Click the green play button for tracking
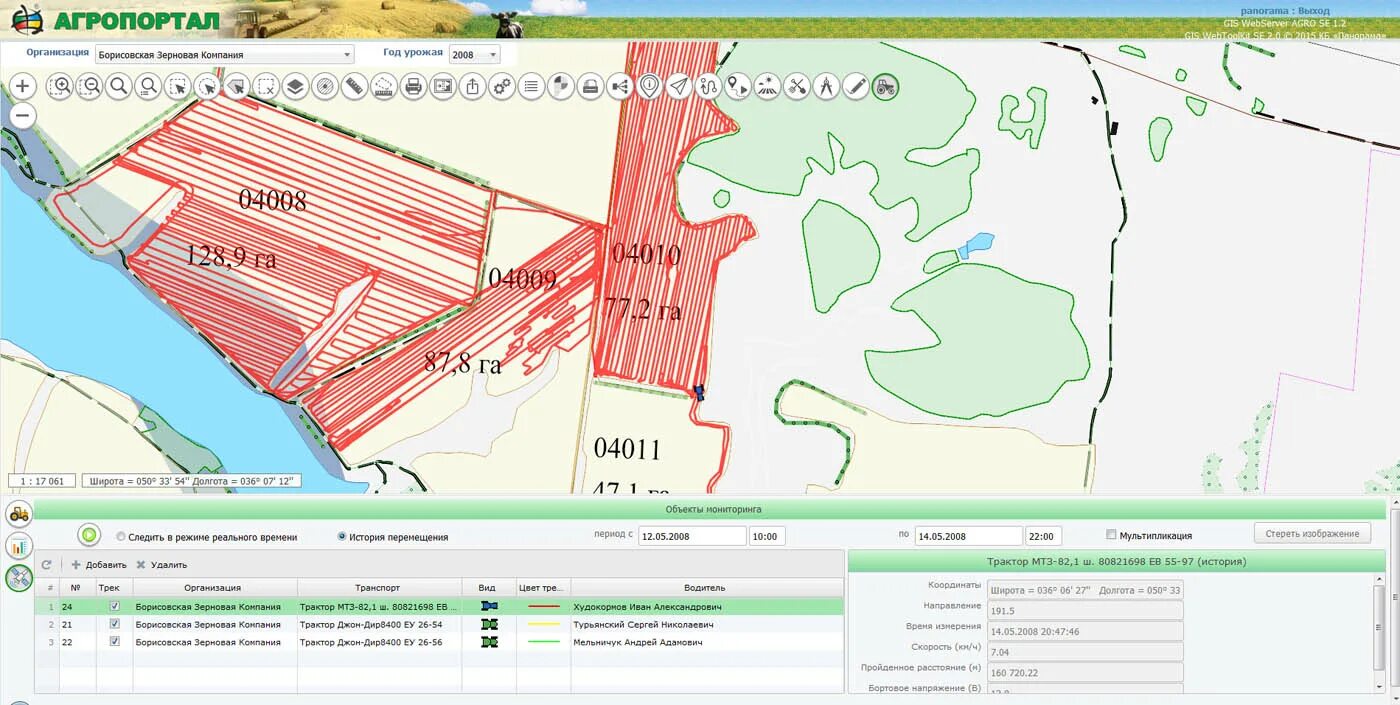This screenshot has width=1400, height=705. [x=89, y=535]
